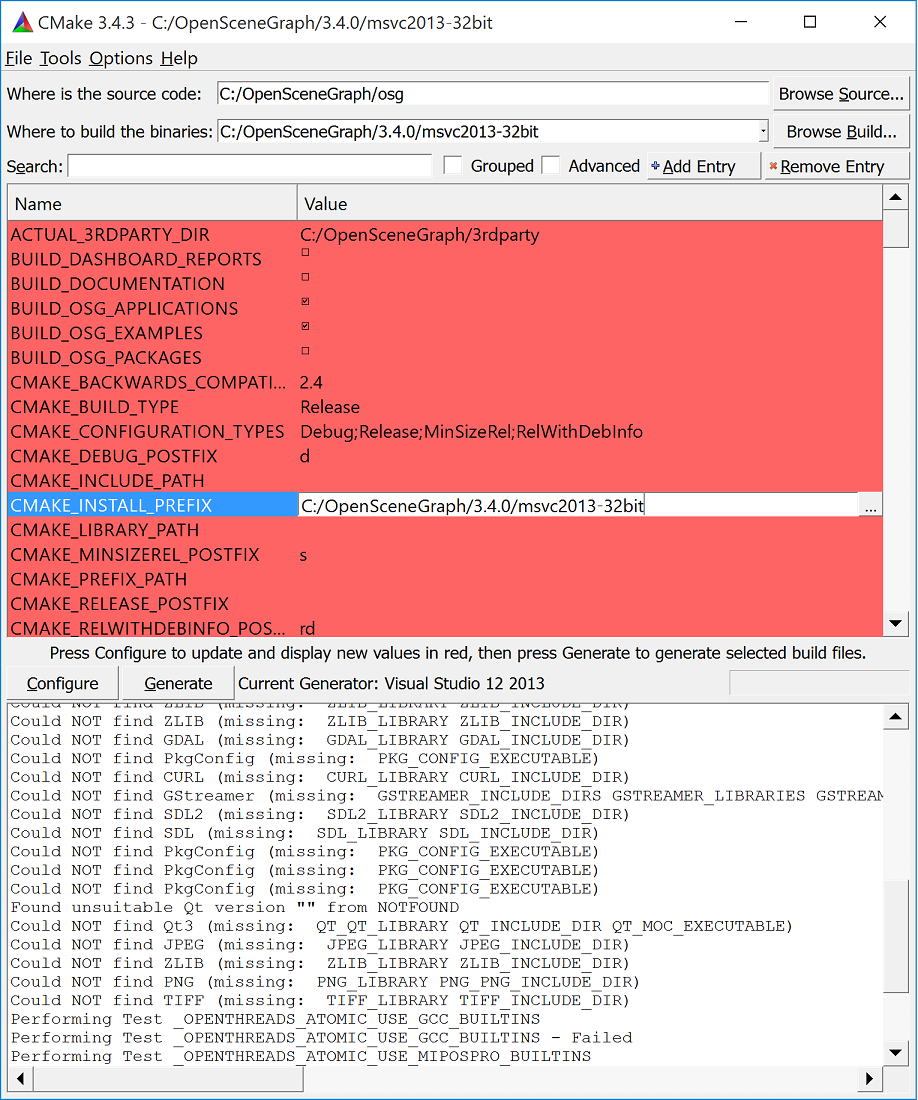Viewport: 918px width, 1100px height.
Task: Sort by the Value column header
Action: click(x=590, y=203)
